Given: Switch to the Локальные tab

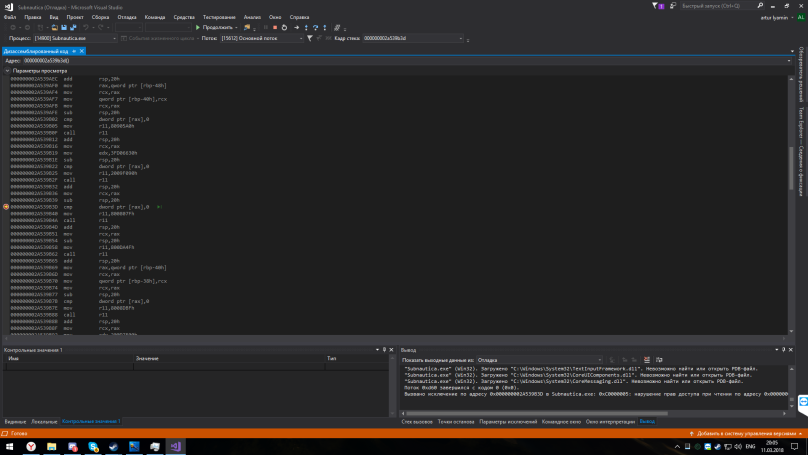Looking at the screenshot, I should 44,422.
